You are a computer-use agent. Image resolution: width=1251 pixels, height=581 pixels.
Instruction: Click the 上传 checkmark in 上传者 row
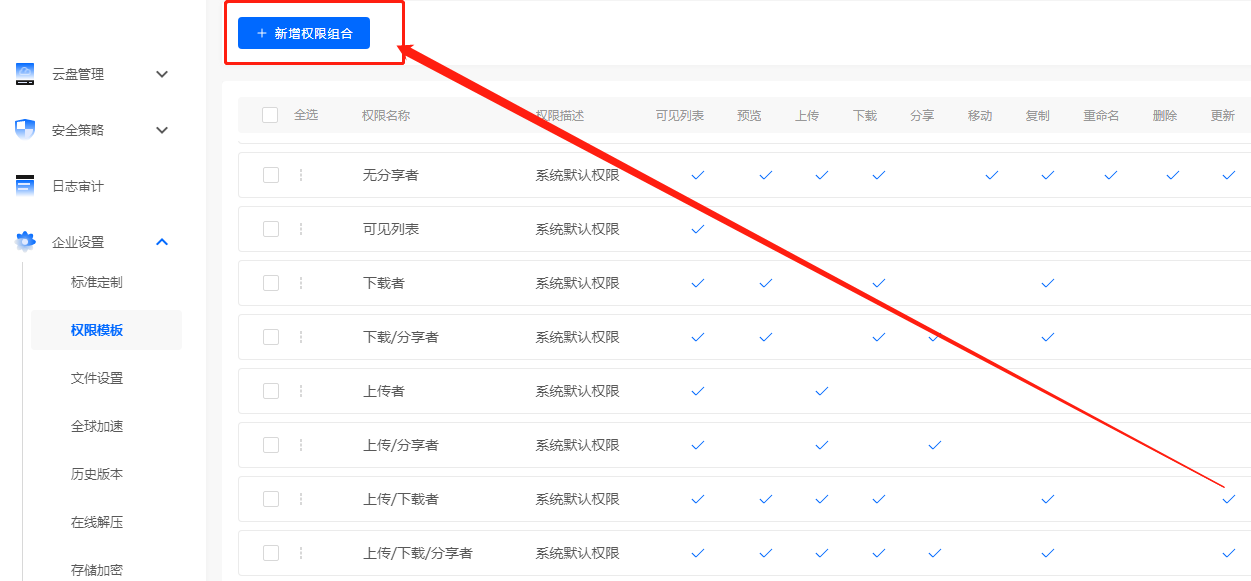tap(822, 391)
